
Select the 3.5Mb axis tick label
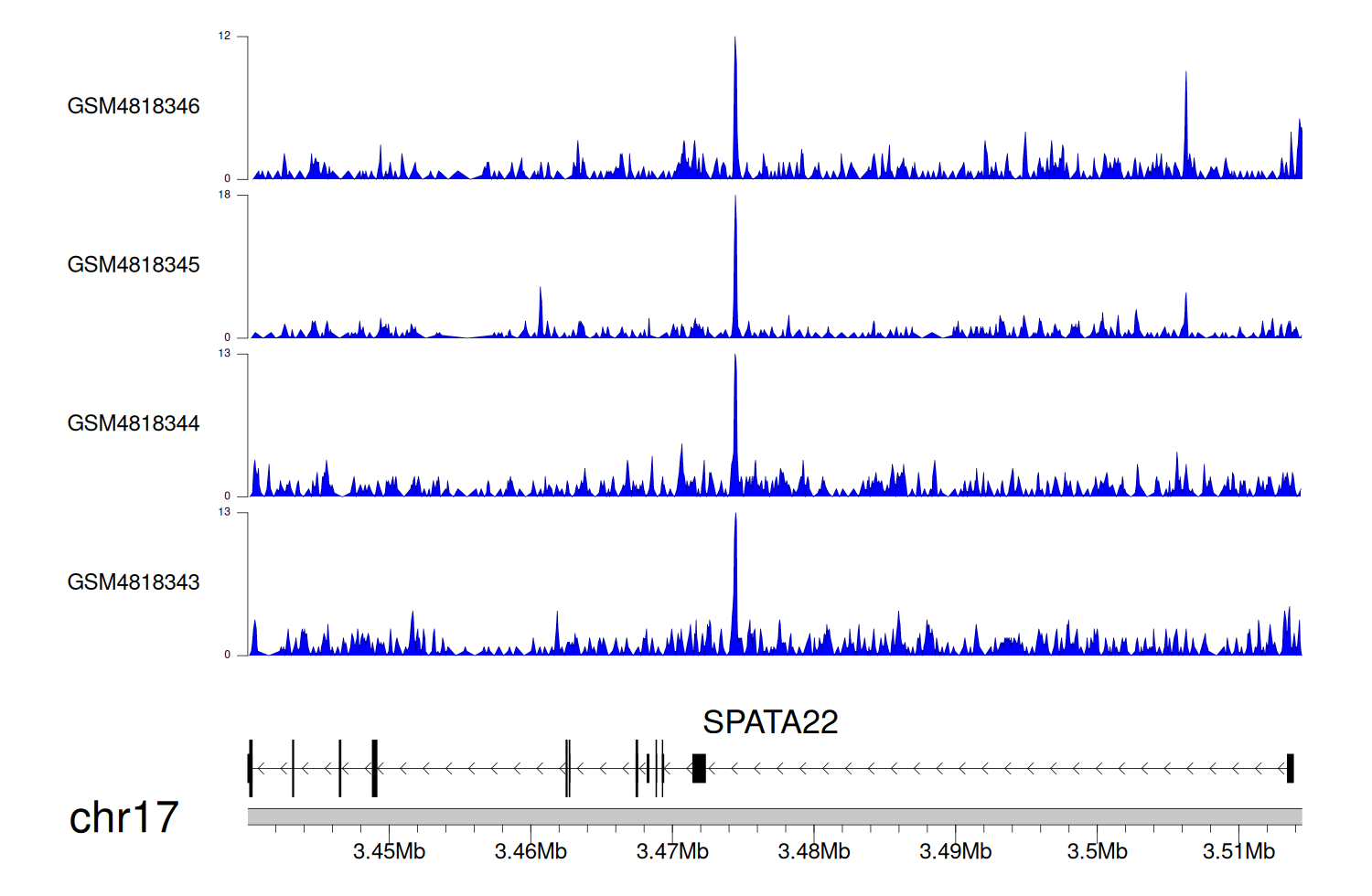(x=1097, y=852)
